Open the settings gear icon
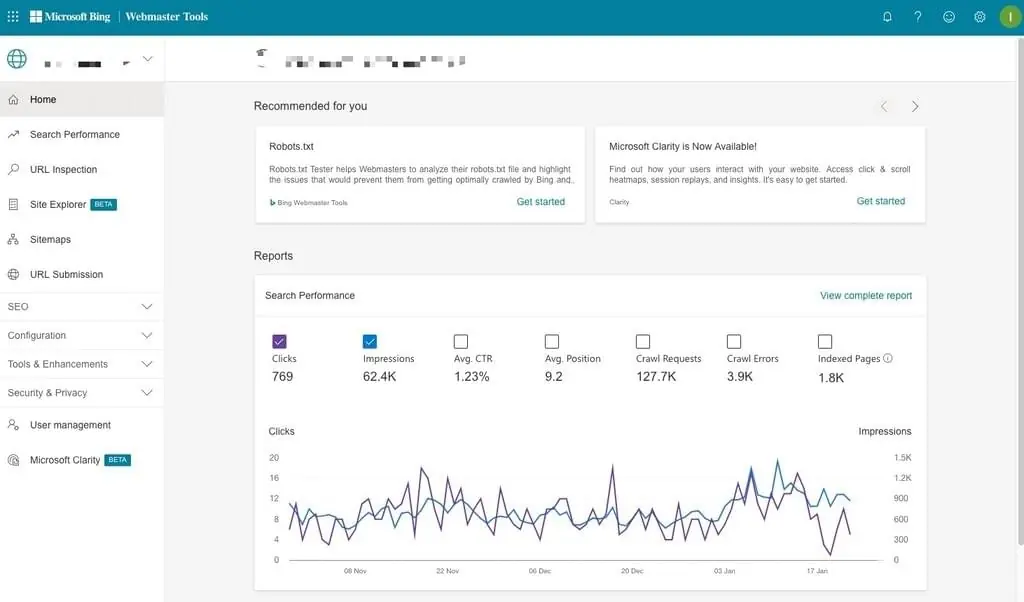Screen dimensions: 1024x602 [x=980, y=17]
